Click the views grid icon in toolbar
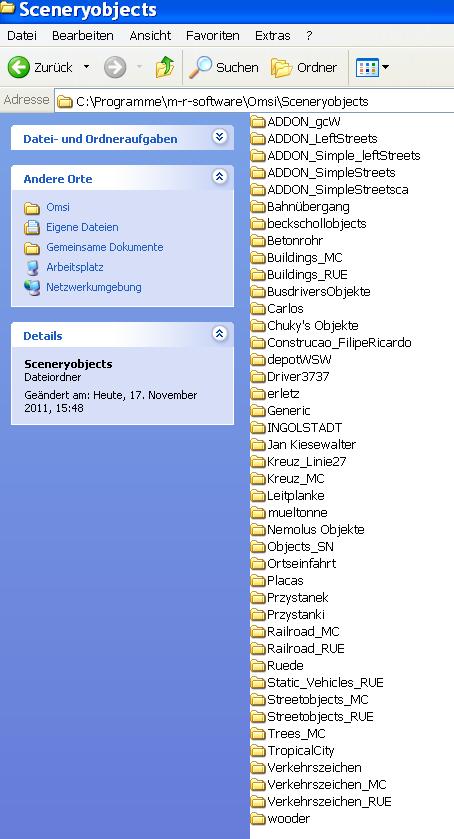454x839 pixels. [367, 67]
